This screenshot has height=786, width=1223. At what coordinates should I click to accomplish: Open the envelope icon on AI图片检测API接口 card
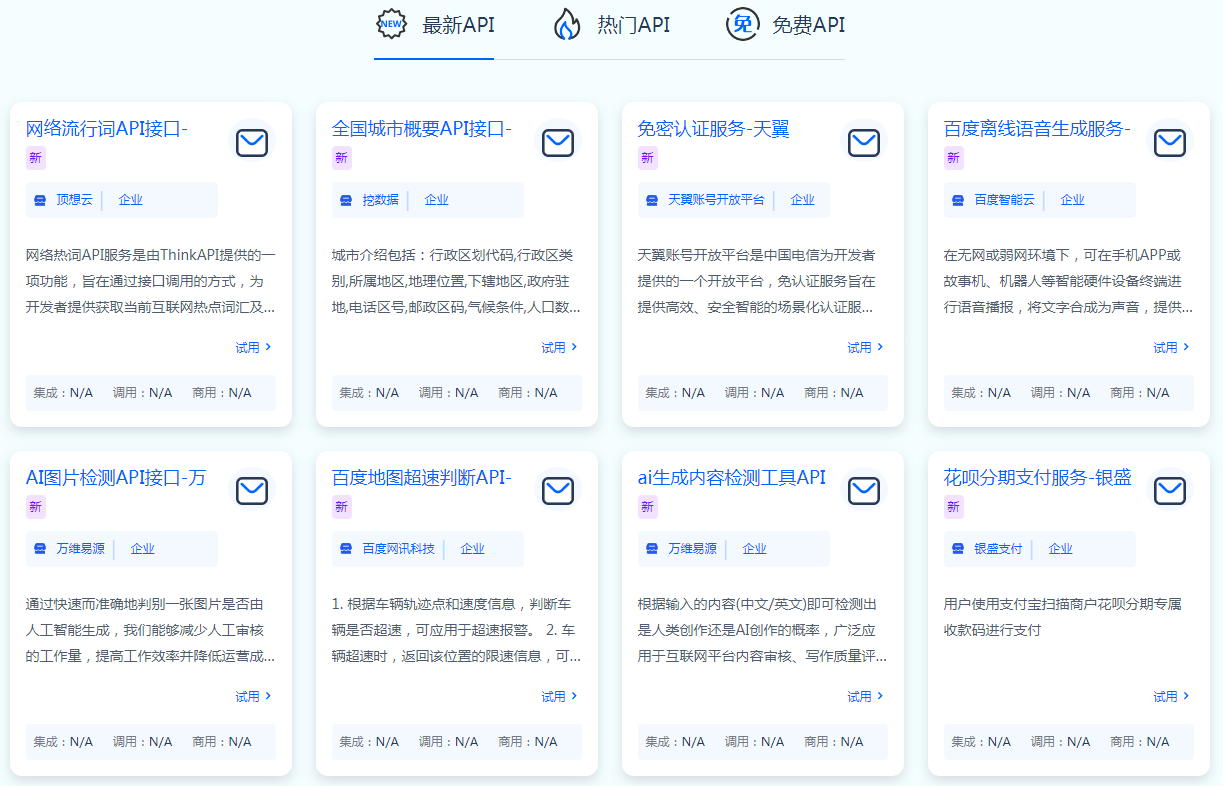pyautogui.click(x=251, y=491)
